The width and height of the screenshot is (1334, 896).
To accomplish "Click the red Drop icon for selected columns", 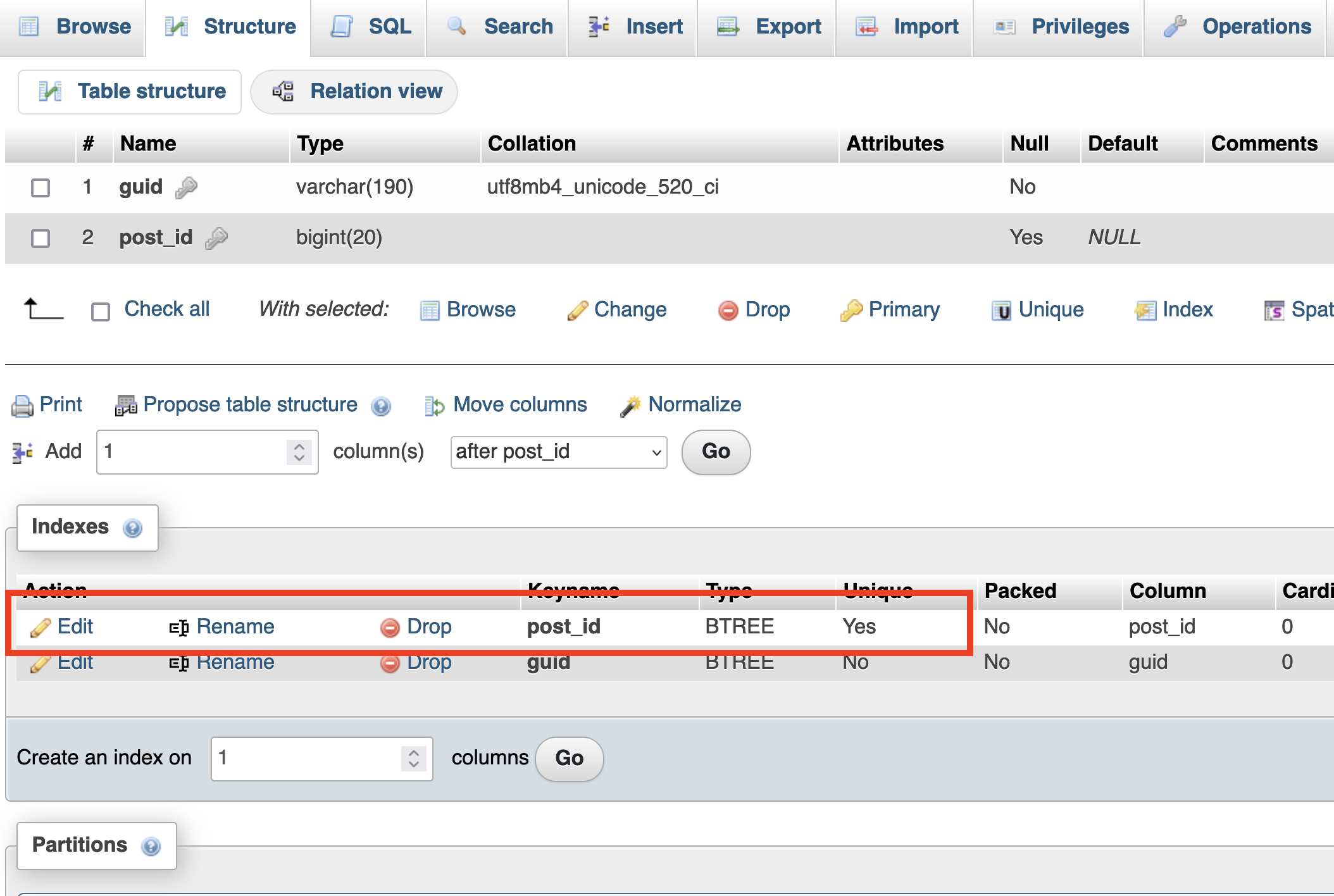I will point(728,311).
